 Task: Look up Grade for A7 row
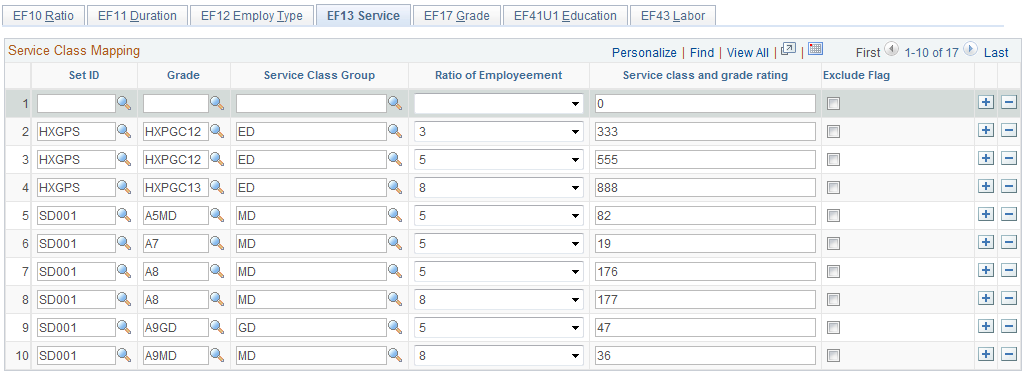217,243
